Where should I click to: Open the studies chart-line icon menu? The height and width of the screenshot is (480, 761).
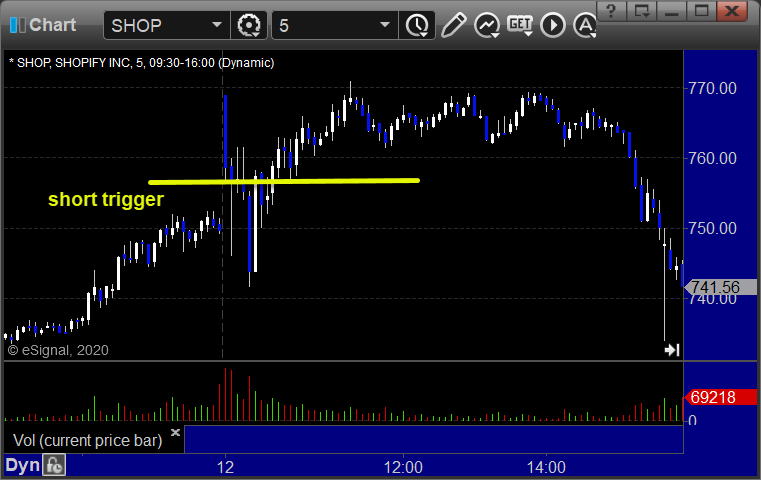click(487, 25)
